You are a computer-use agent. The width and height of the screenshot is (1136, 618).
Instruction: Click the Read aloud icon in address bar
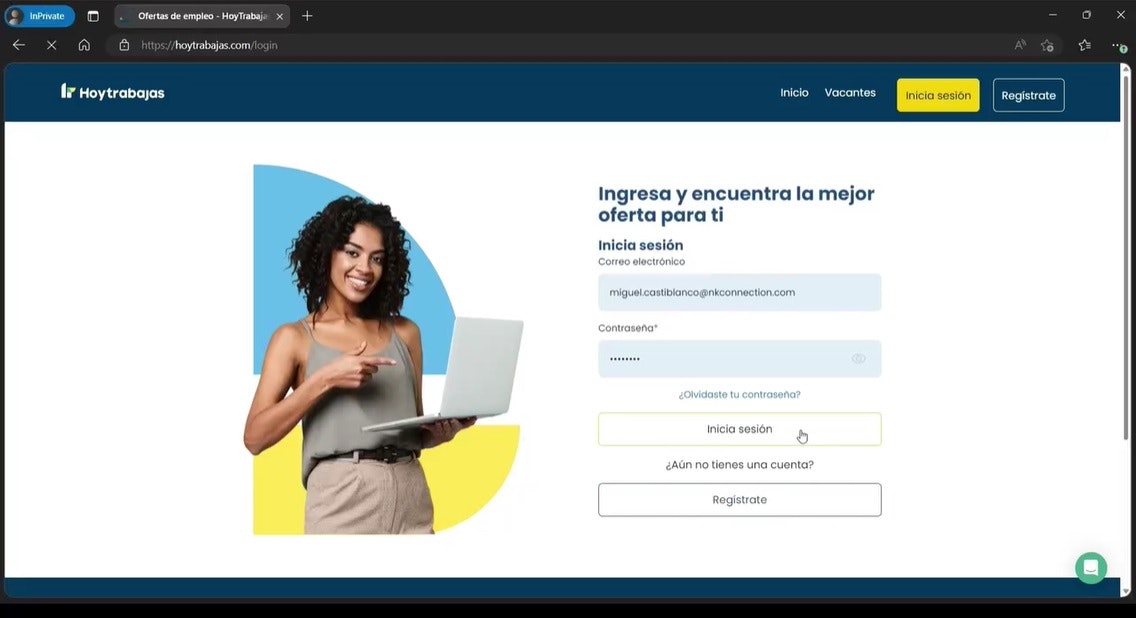tap(1018, 45)
